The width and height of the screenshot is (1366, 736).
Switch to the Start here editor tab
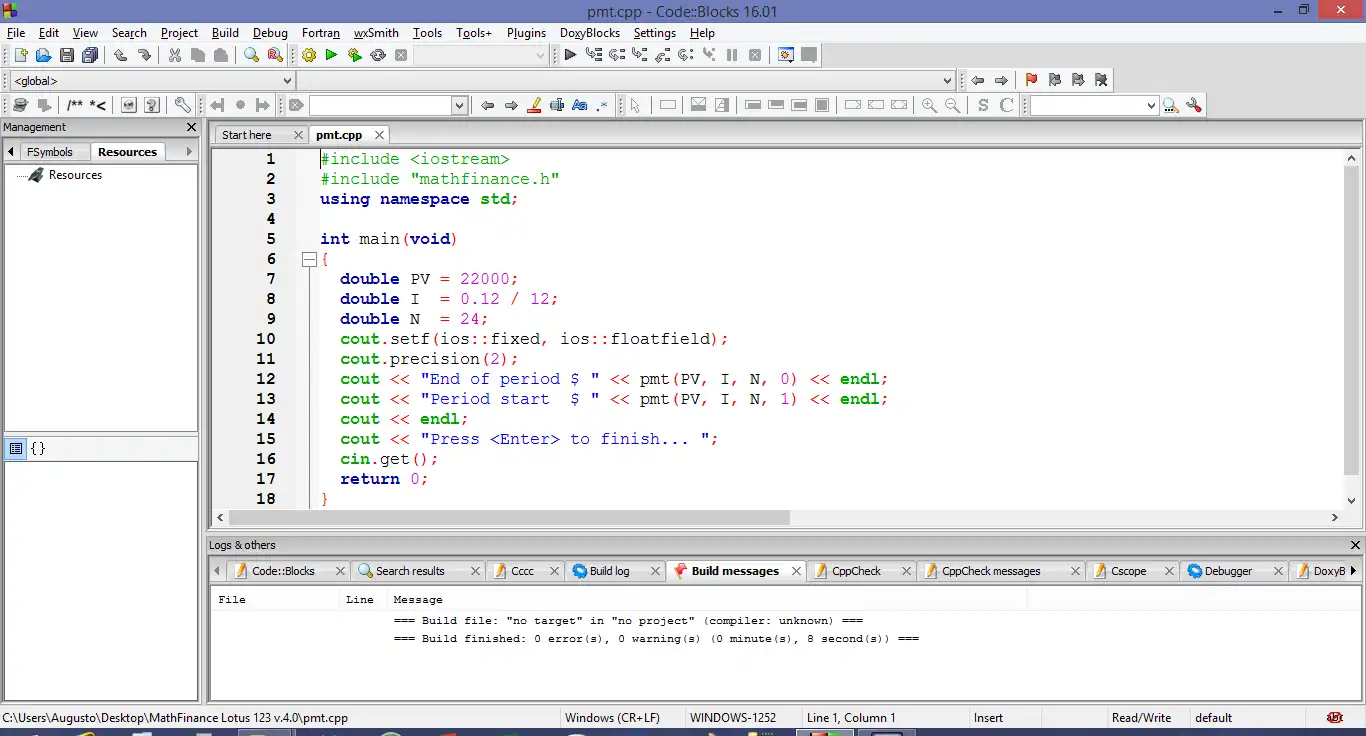tap(247, 135)
